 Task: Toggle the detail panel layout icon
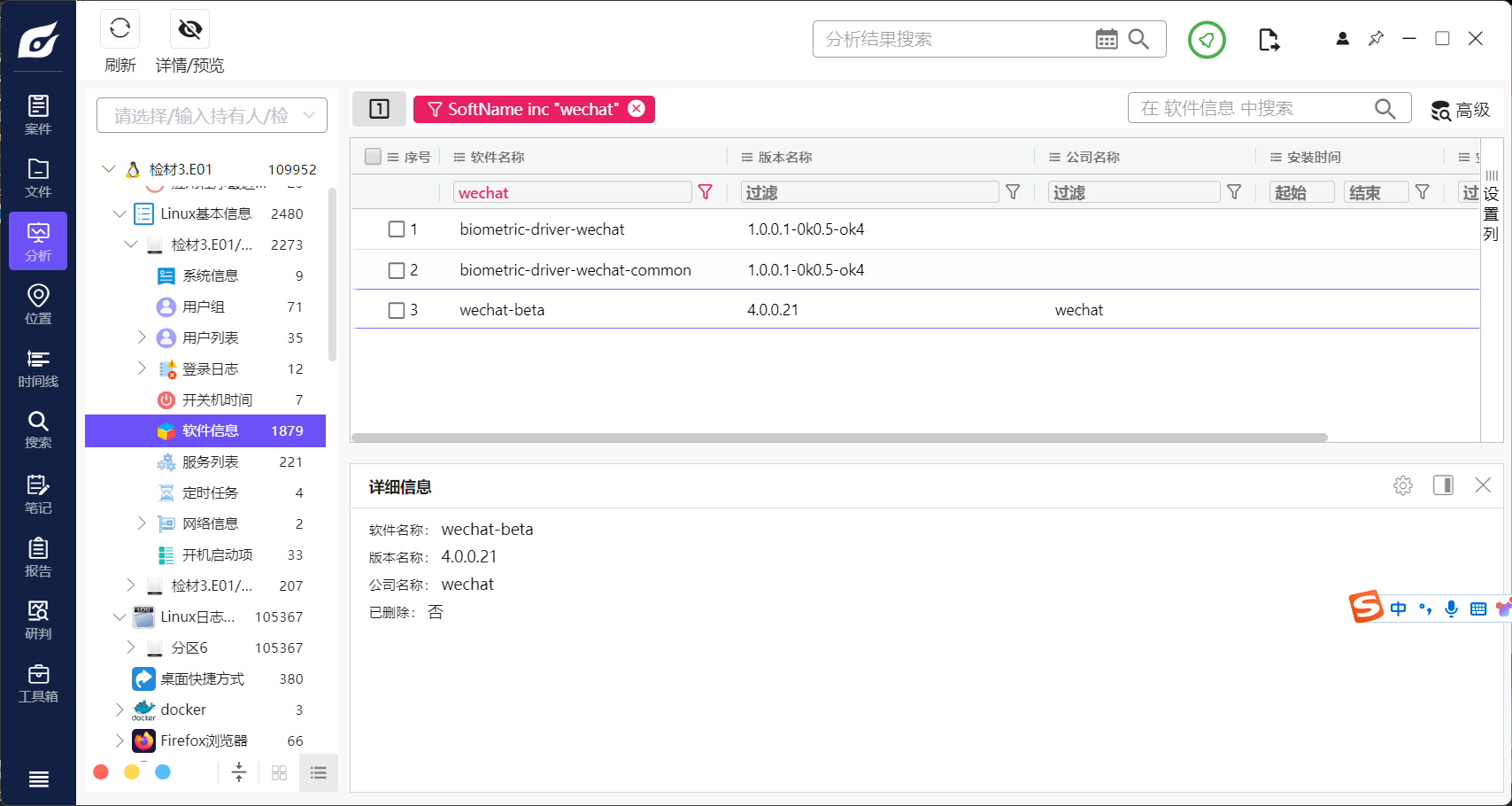(1443, 485)
